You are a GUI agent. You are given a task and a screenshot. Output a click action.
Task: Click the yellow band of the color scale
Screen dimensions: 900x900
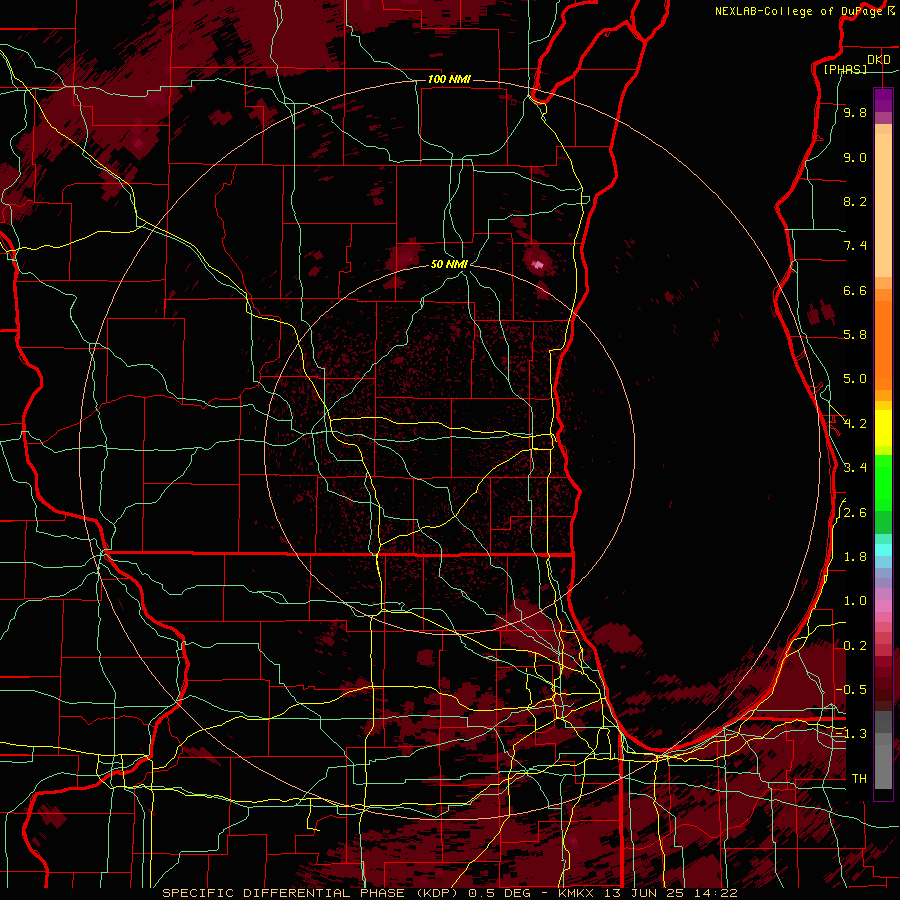[x=883, y=428]
